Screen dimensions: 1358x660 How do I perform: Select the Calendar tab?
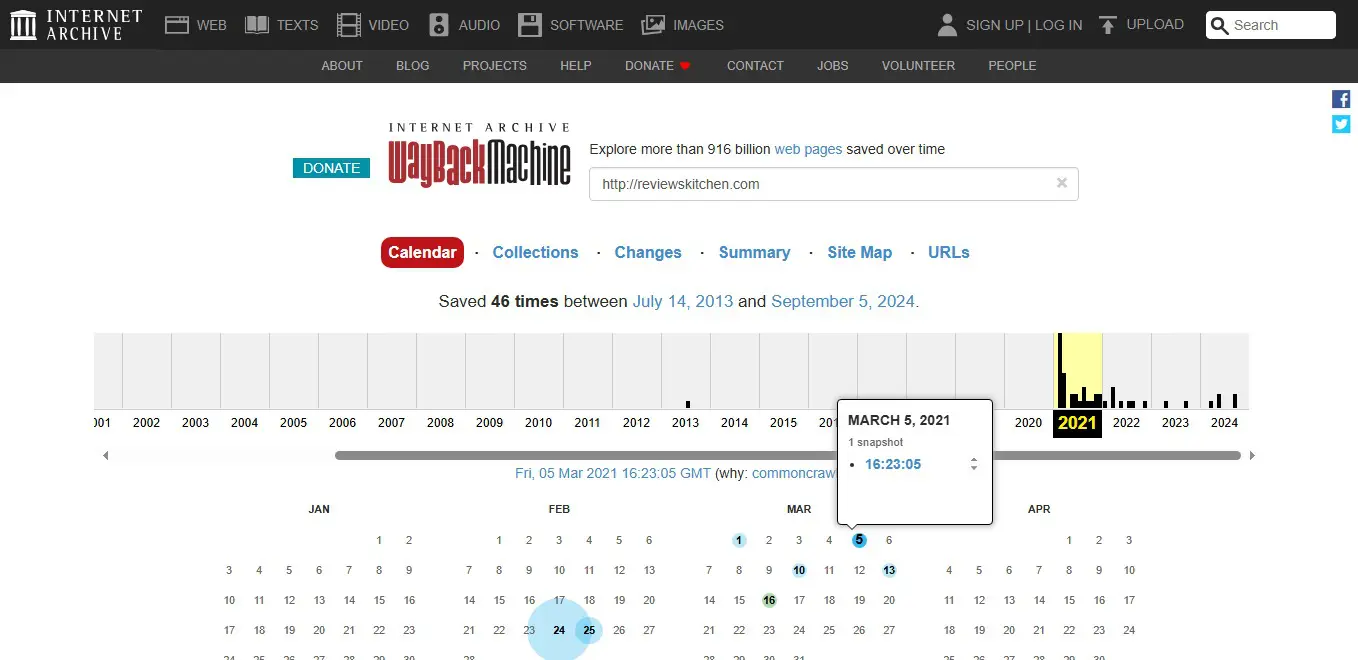pos(422,253)
